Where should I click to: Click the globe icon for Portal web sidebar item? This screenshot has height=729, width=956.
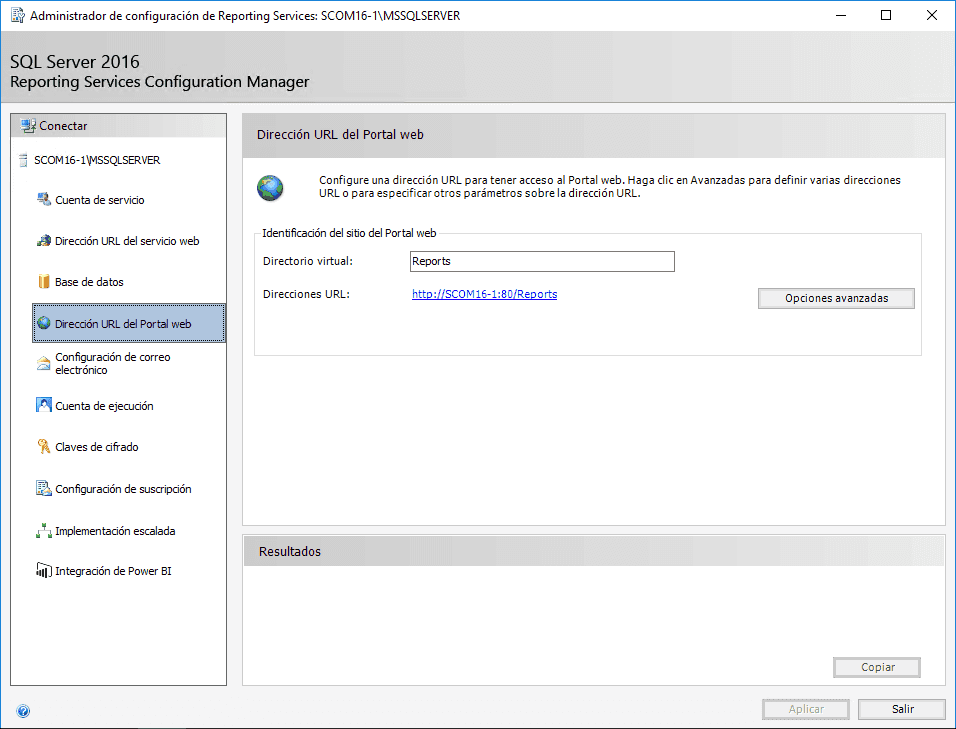click(43, 323)
